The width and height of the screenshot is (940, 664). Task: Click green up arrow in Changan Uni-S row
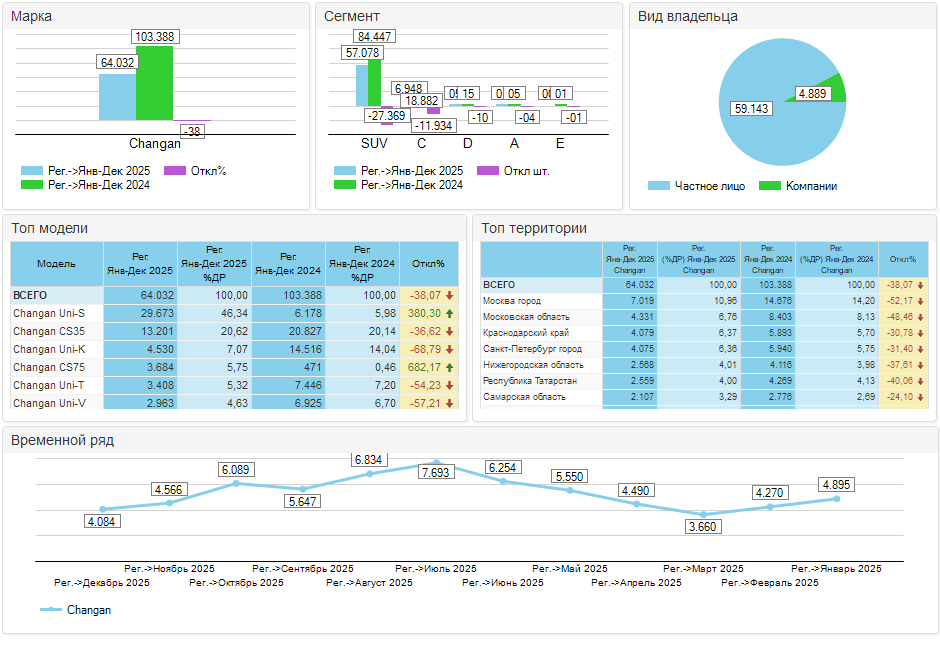pos(450,313)
